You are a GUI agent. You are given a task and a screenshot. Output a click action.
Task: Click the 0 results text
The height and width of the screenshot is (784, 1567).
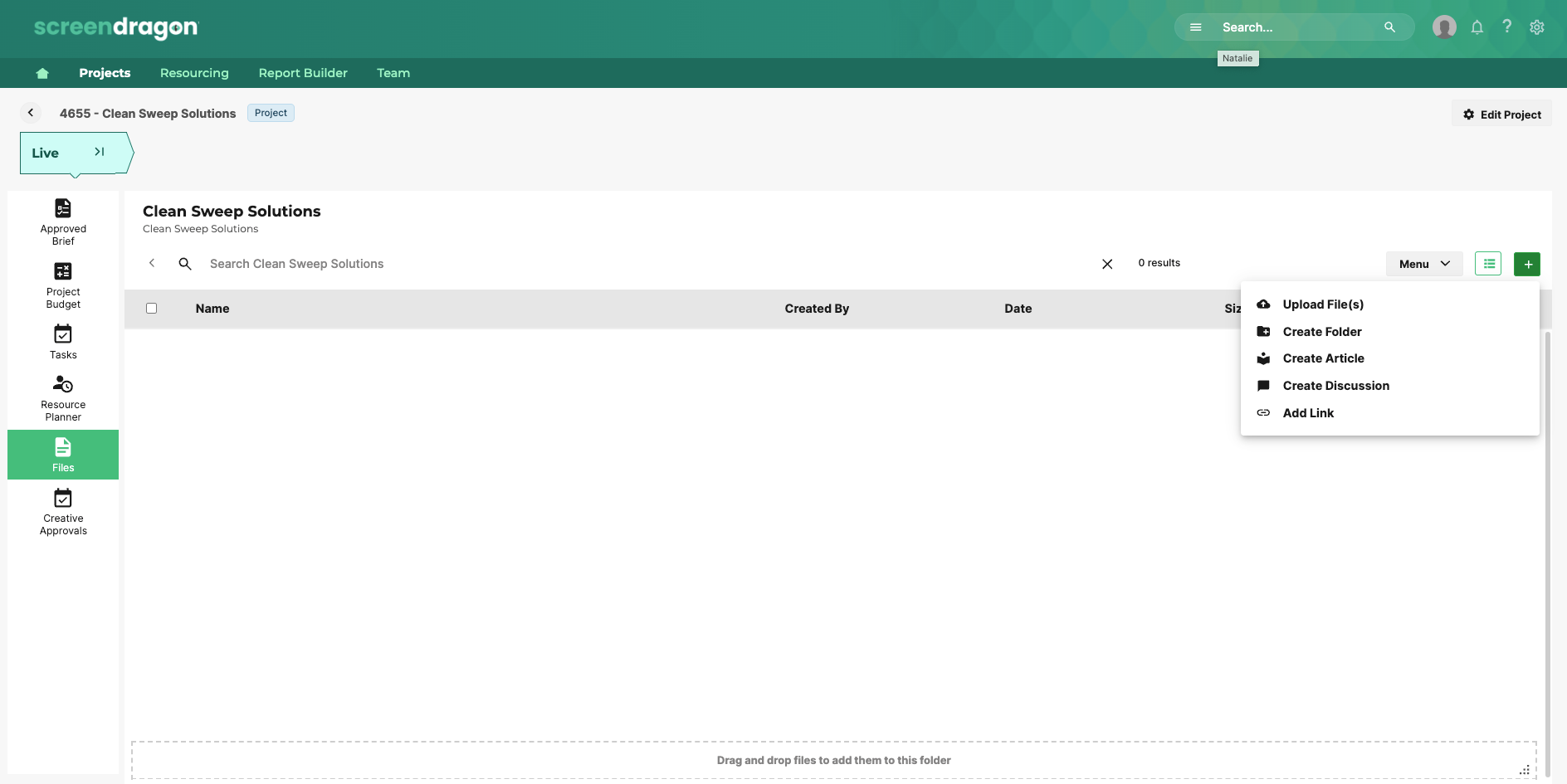pyautogui.click(x=1159, y=263)
